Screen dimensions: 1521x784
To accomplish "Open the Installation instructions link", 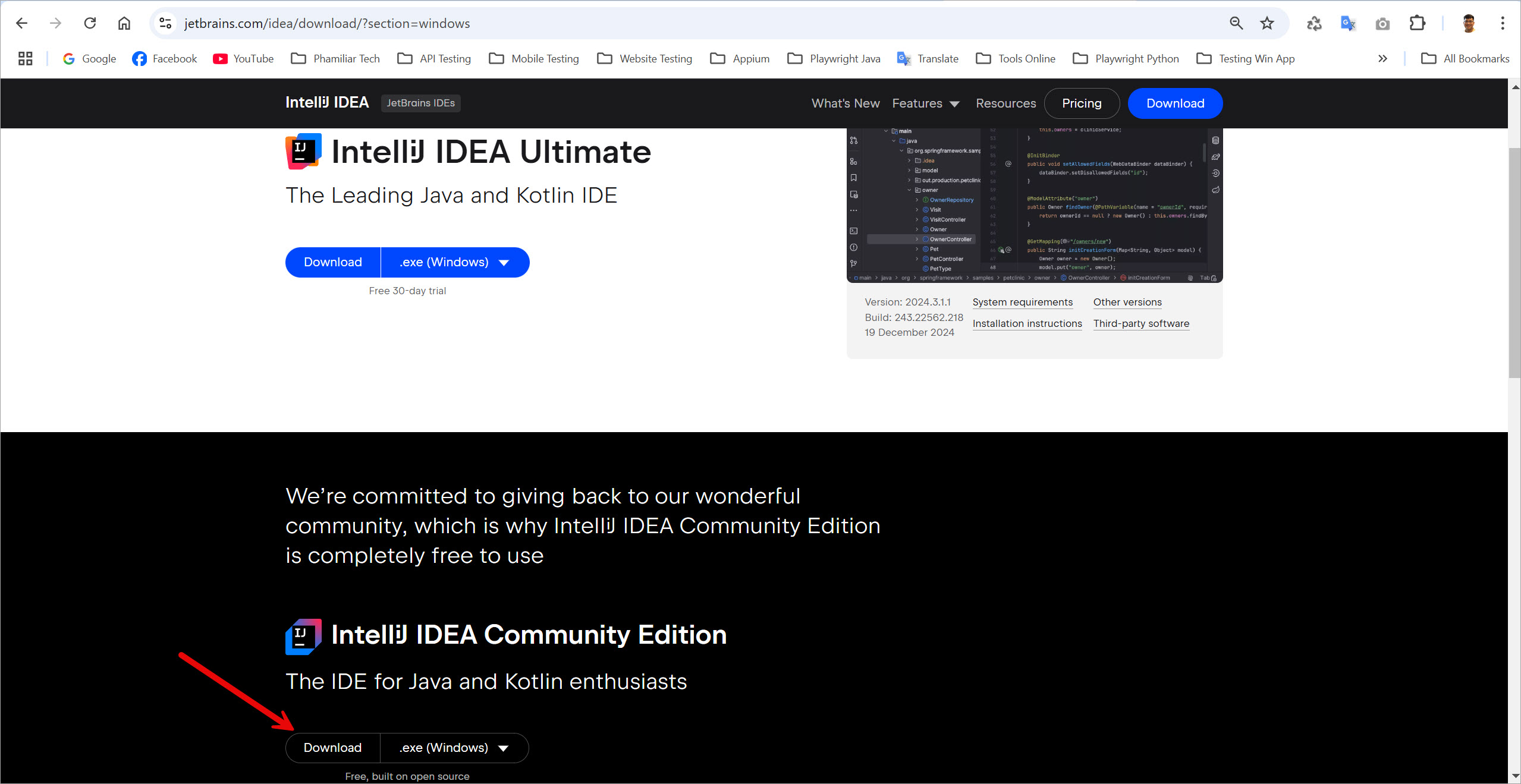I will tap(1027, 323).
